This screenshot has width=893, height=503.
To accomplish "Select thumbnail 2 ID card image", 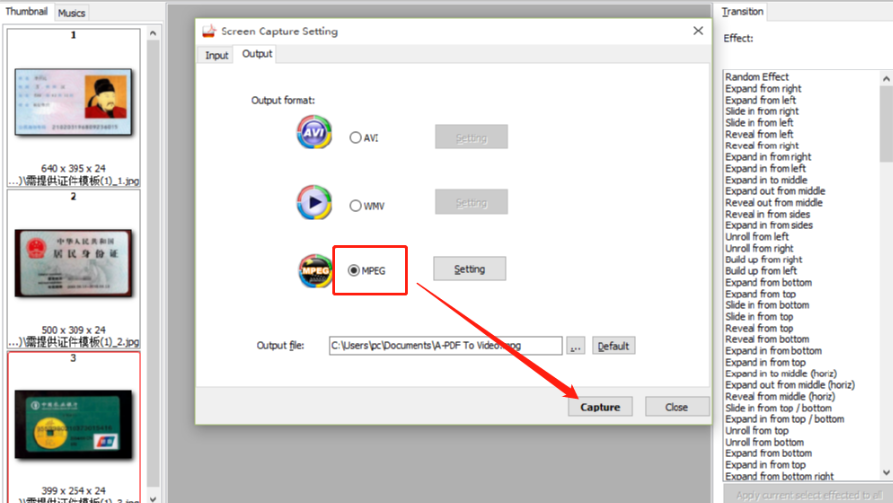I will 73,263.
